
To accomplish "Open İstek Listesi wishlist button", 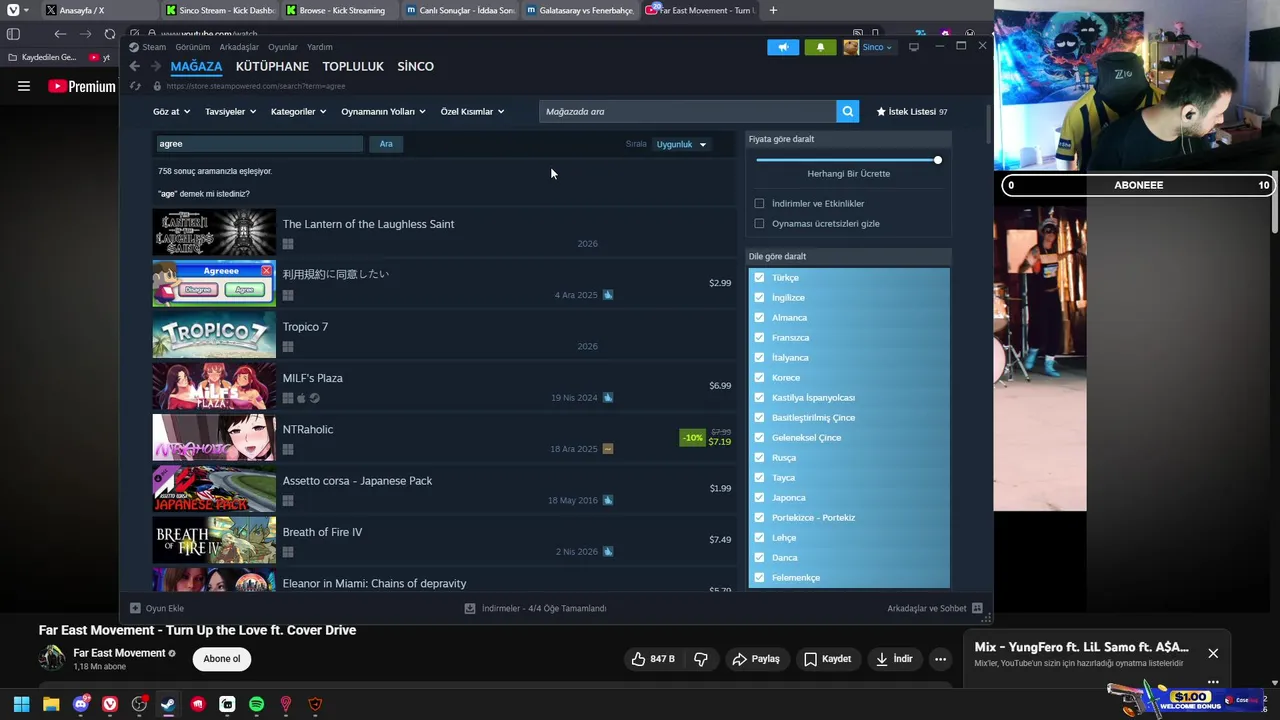I will pos(912,111).
